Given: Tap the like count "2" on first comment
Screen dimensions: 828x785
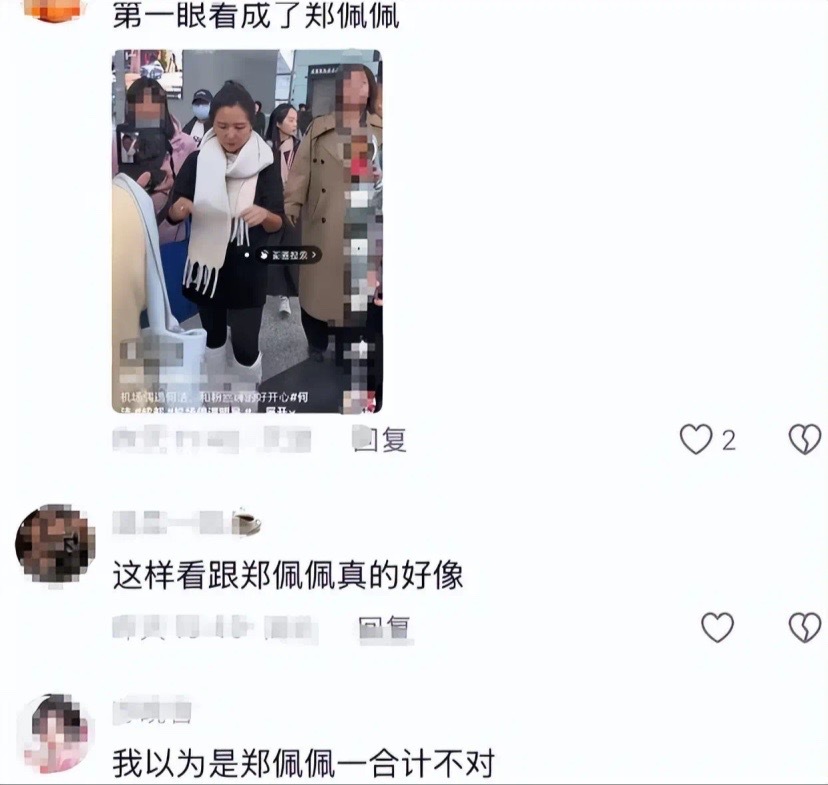Looking at the screenshot, I should tap(729, 440).
